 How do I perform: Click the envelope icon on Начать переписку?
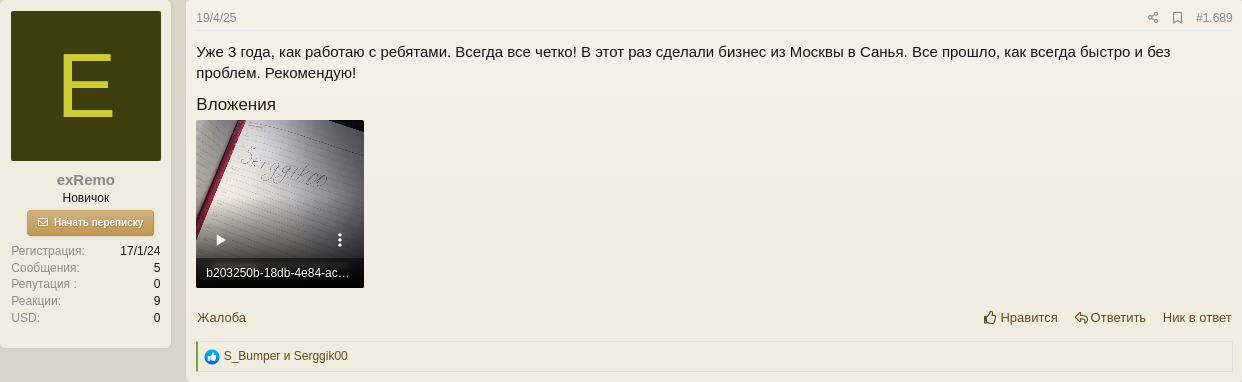43,222
